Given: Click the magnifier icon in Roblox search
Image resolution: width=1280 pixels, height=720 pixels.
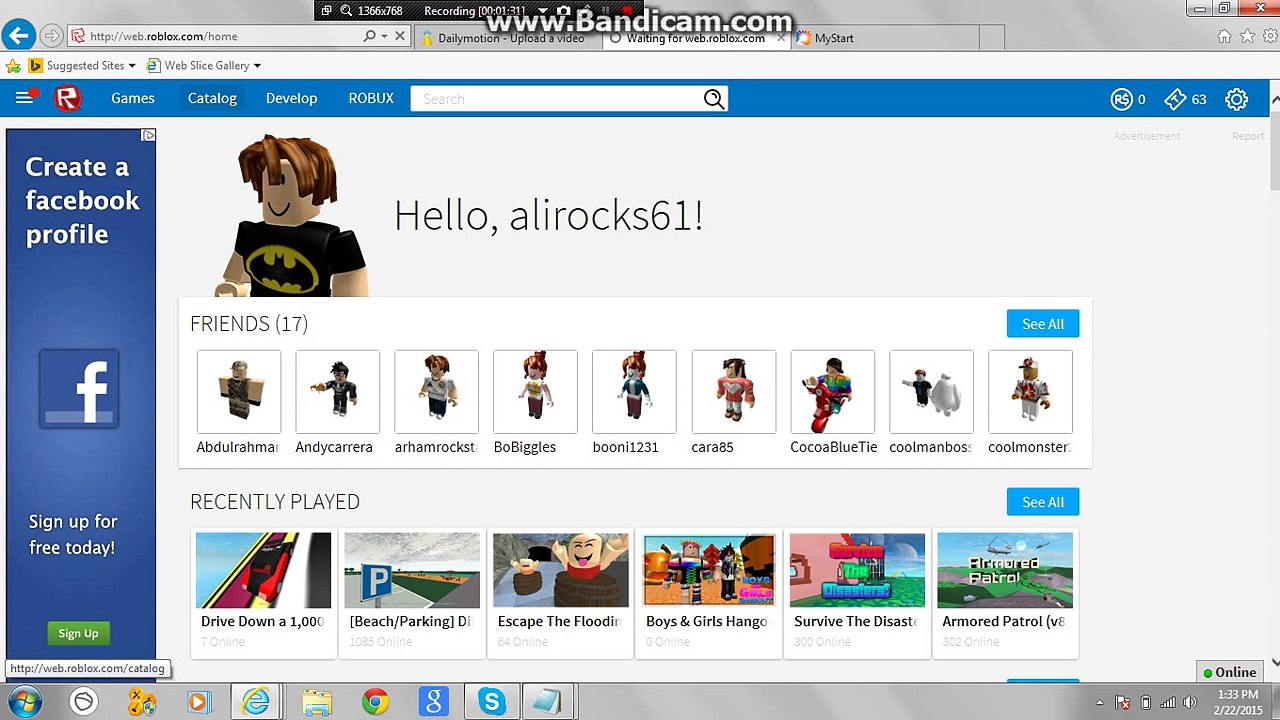Looking at the screenshot, I should [713, 99].
